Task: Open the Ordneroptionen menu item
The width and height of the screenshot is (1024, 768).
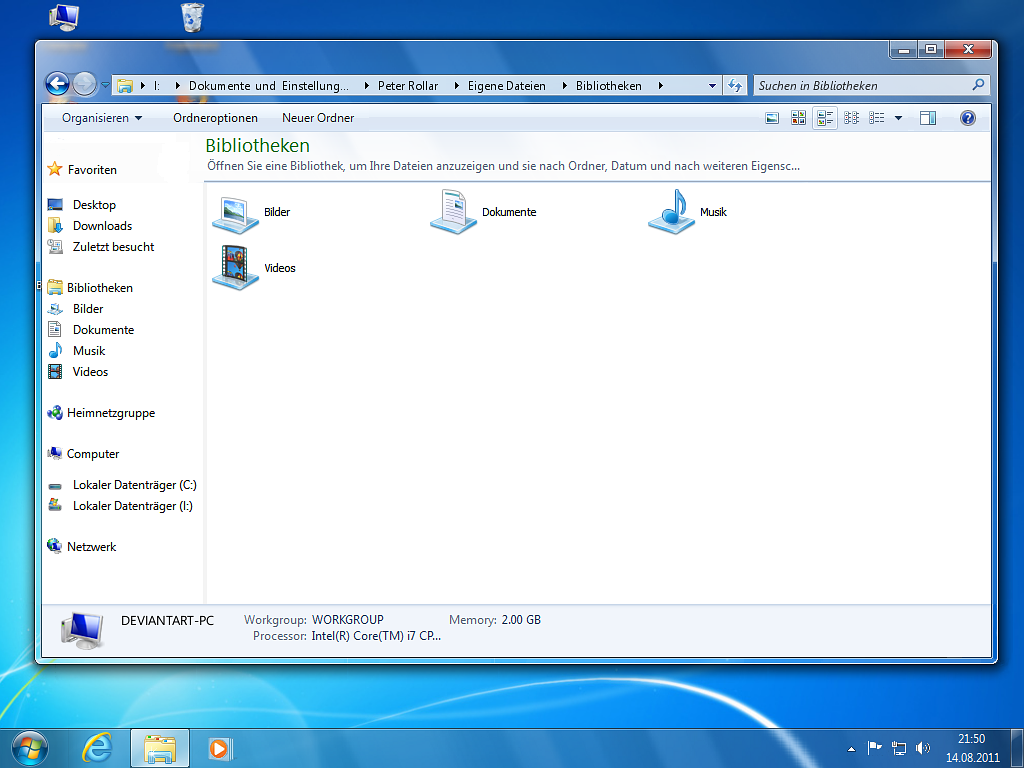Action: click(215, 117)
